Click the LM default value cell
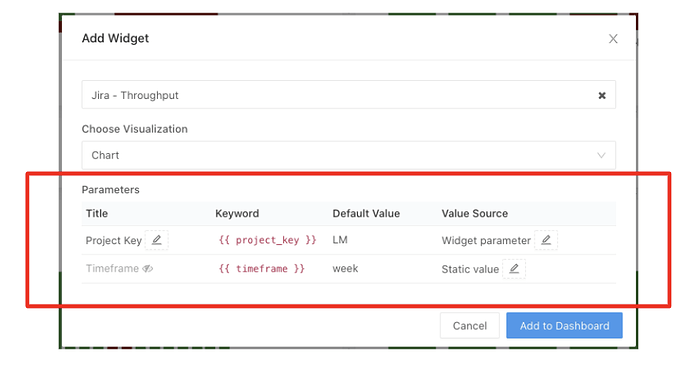The image size is (690, 372). 340,240
